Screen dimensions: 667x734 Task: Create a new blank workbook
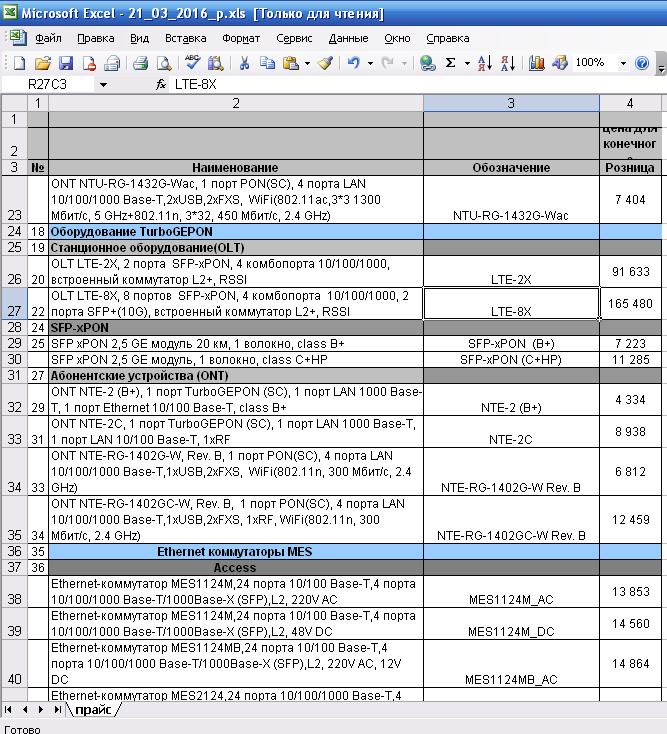[x=20, y=63]
